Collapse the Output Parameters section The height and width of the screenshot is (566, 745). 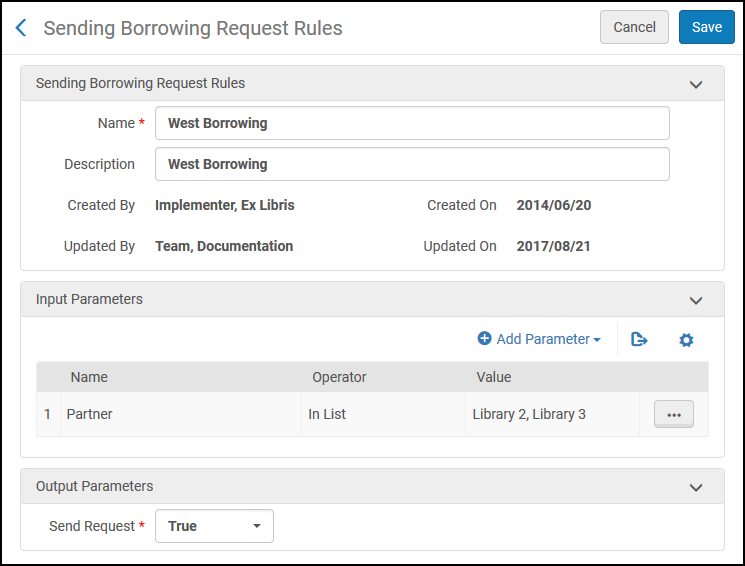click(x=696, y=488)
